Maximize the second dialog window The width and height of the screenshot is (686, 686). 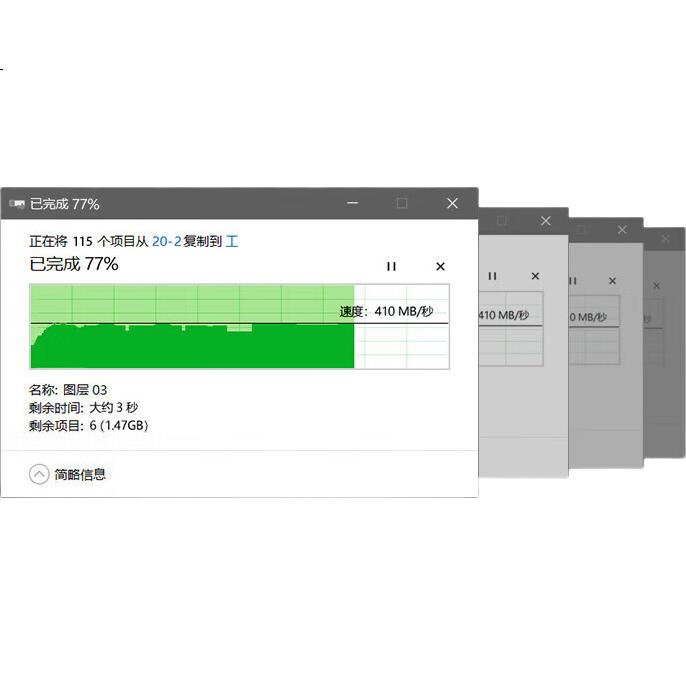[502, 220]
